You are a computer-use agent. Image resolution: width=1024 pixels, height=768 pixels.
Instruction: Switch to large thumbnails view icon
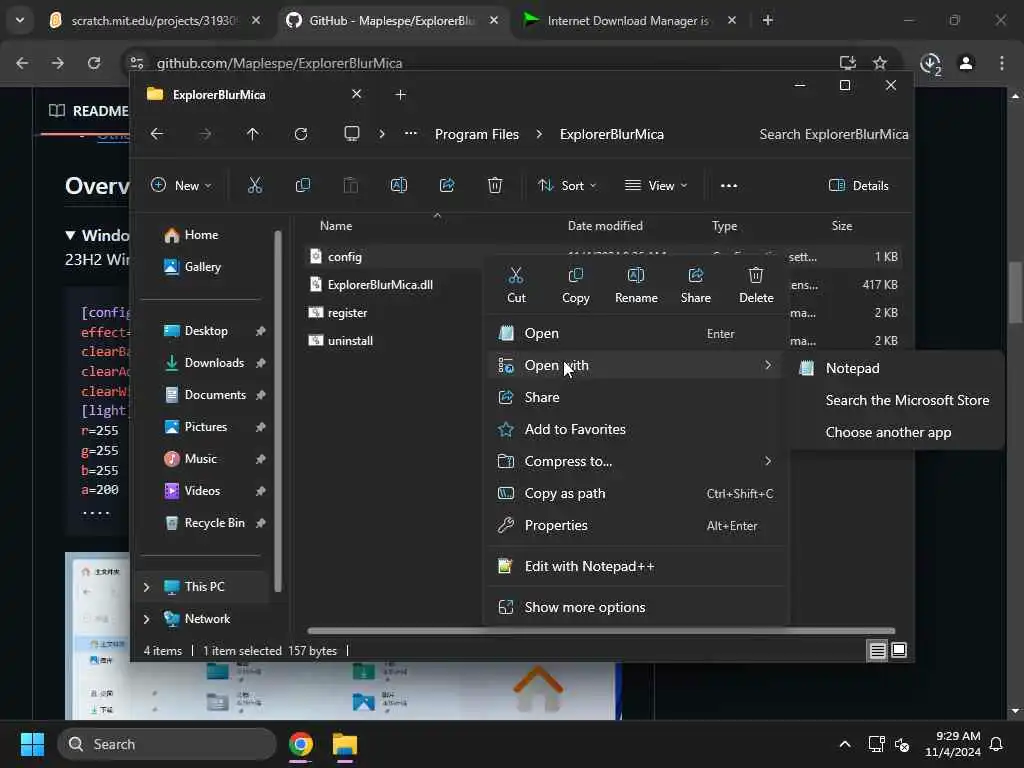899,650
